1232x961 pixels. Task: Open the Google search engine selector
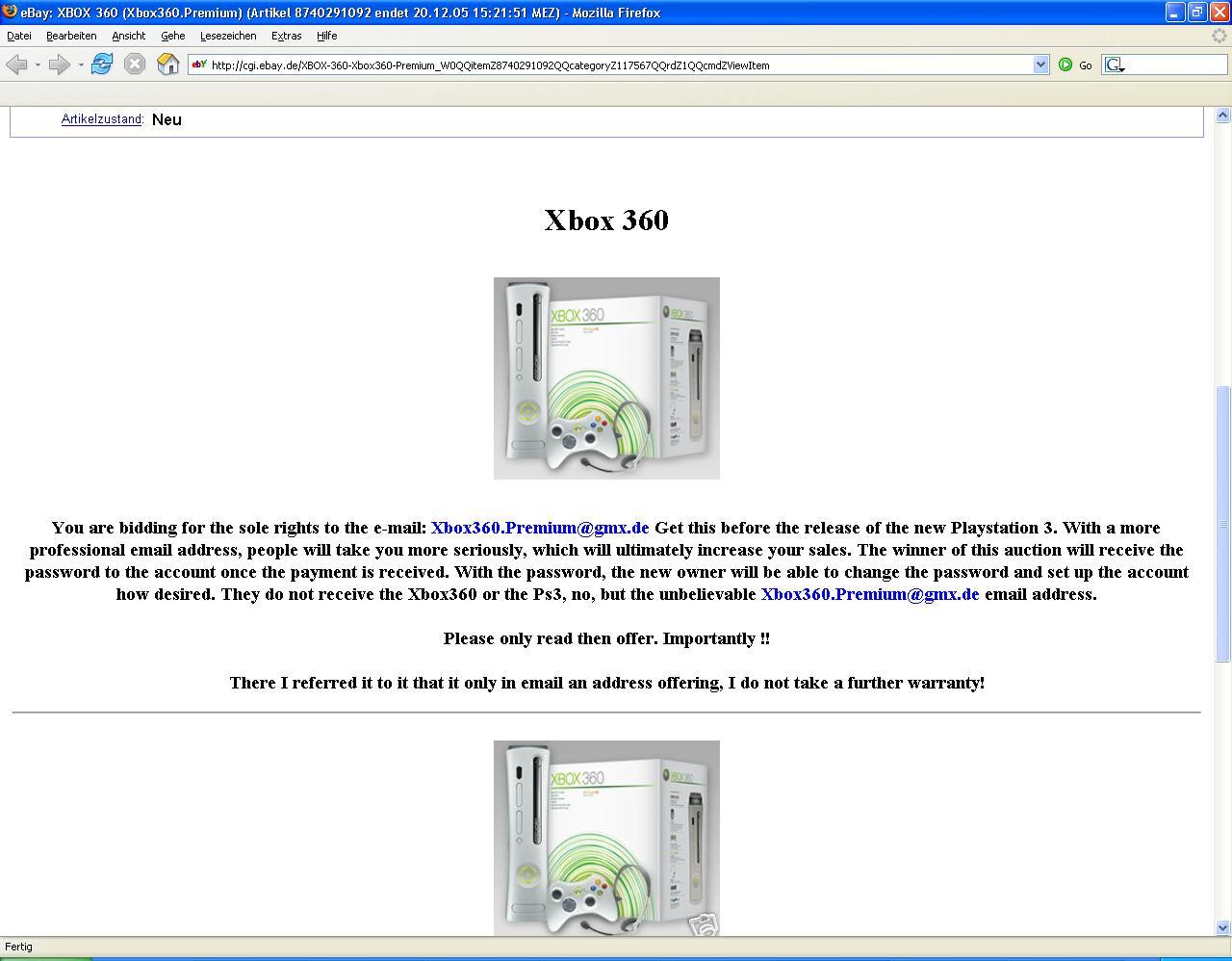click(1115, 65)
